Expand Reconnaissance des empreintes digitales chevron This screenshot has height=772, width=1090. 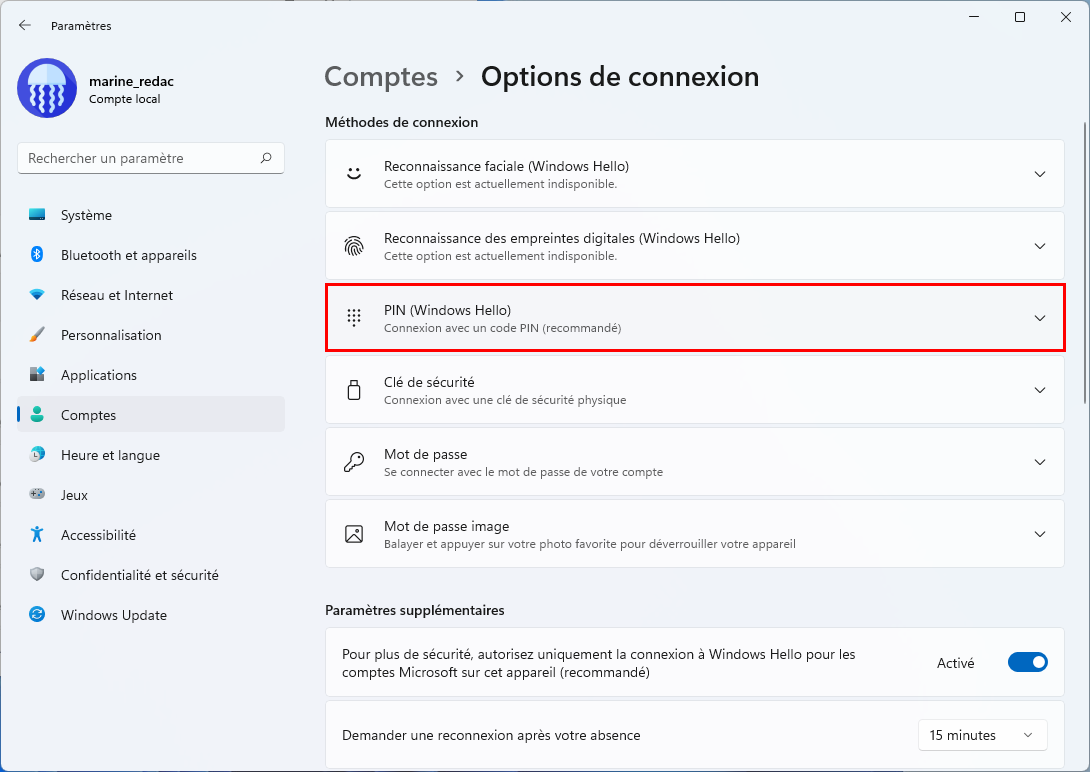point(1039,246)
